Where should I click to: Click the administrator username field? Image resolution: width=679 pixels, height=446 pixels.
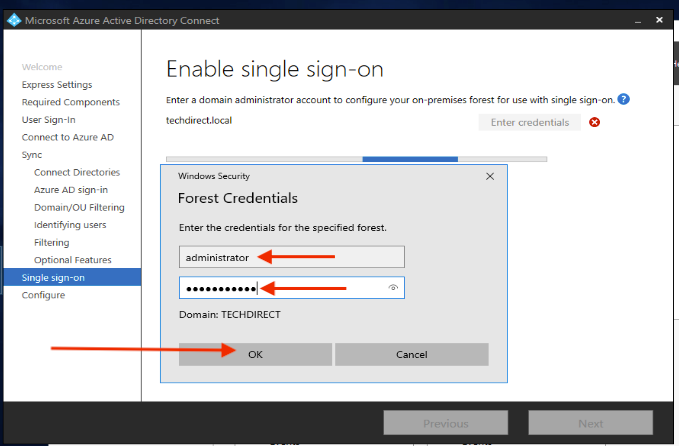tap(292, 257)
